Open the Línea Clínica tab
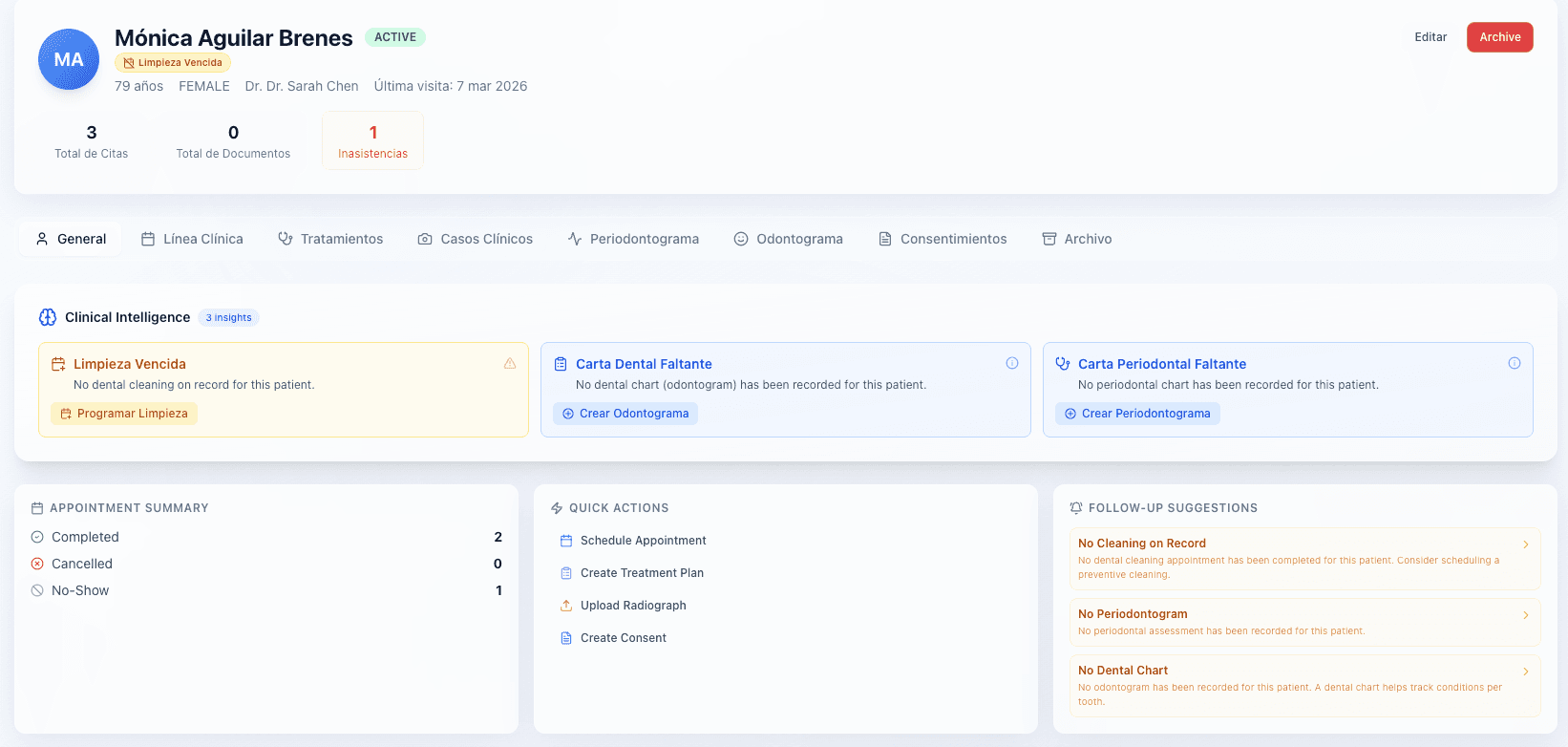 [192, 239]
